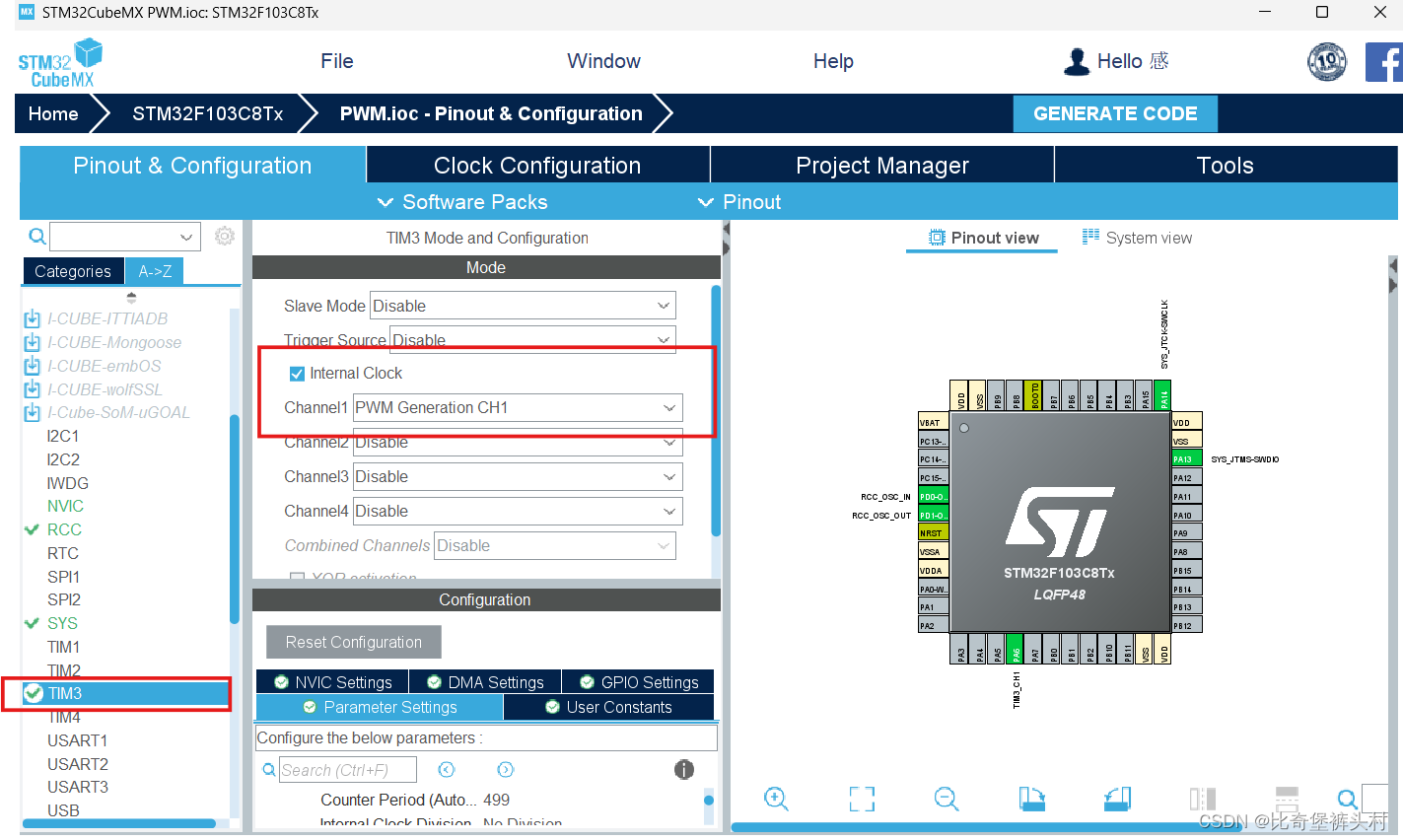Switch to the Project Manager tab
1403x840 pixels.
pos(882,165)
